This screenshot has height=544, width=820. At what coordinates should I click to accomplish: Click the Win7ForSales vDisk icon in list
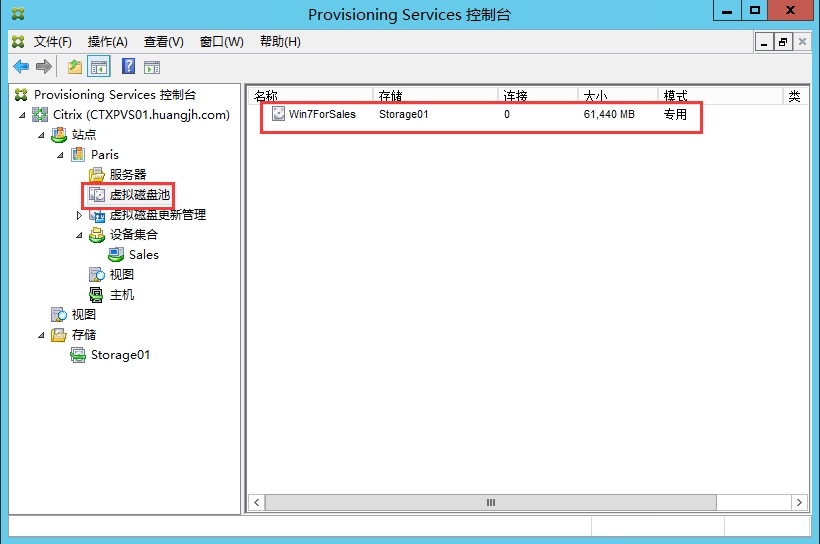coord(278,114)
